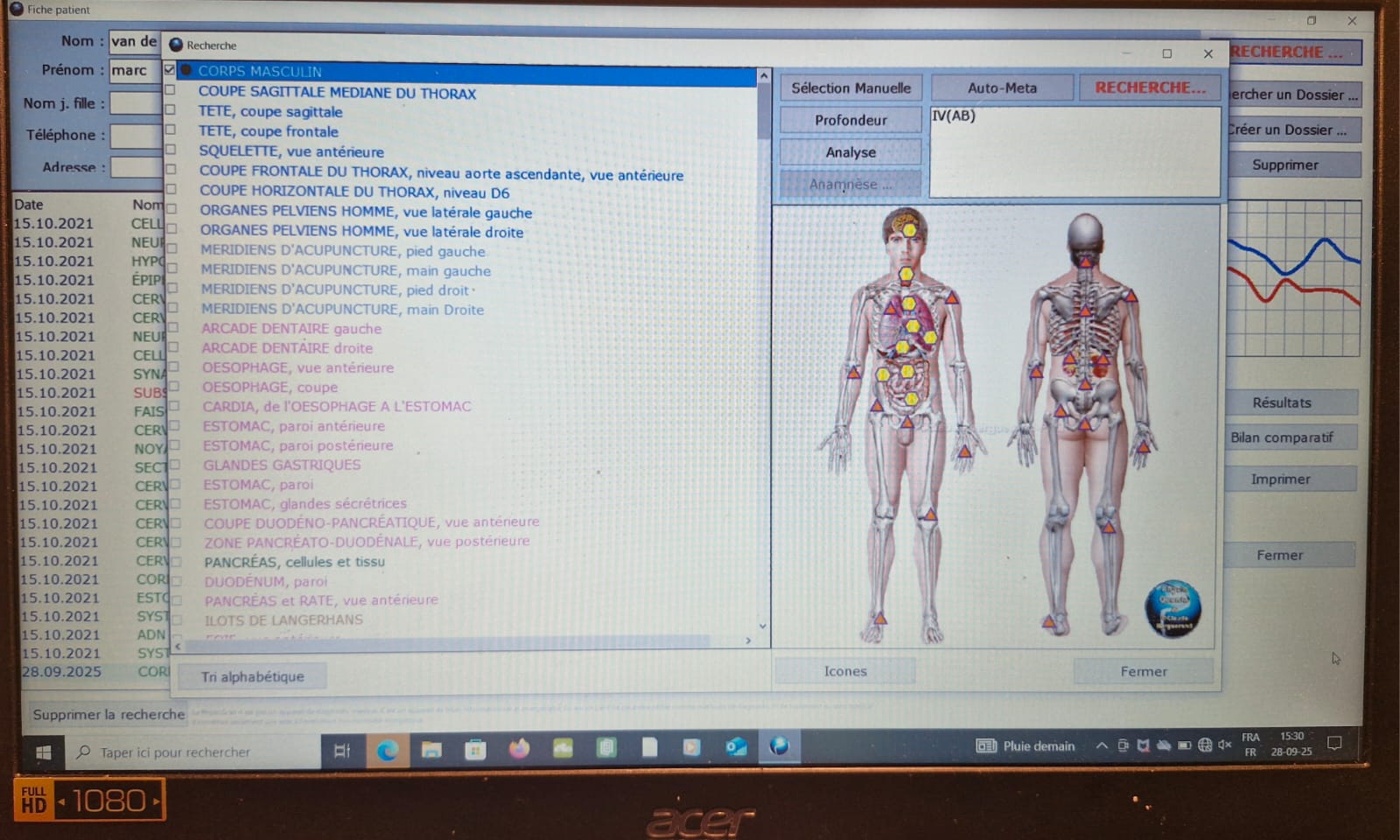Click Supprimer in the Fiche patient window
This screenshot has width=1400, height=840.
pos(1294,164)
